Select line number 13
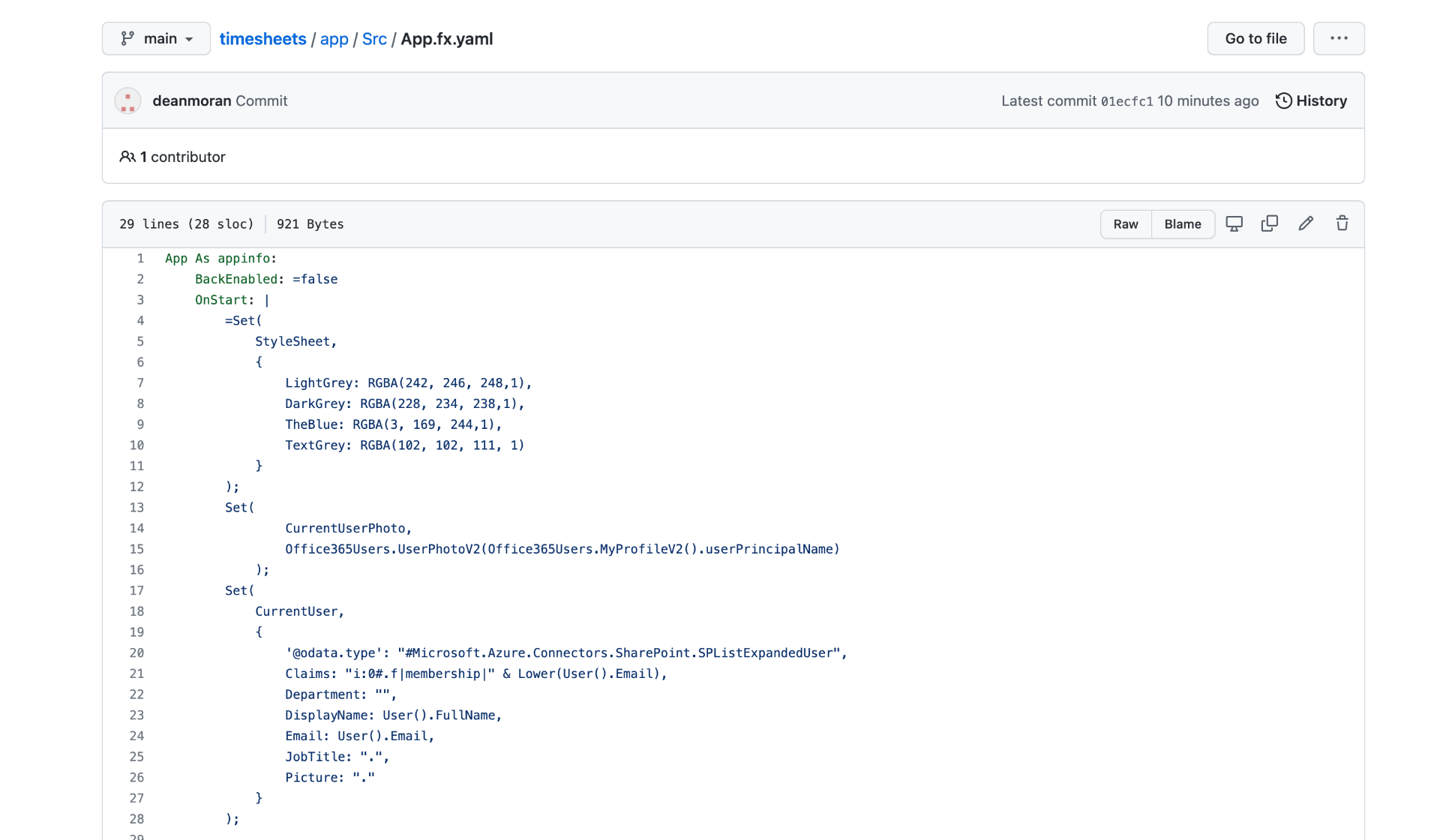The width and height of the screenshot is (1440, 840). [136, 508]
